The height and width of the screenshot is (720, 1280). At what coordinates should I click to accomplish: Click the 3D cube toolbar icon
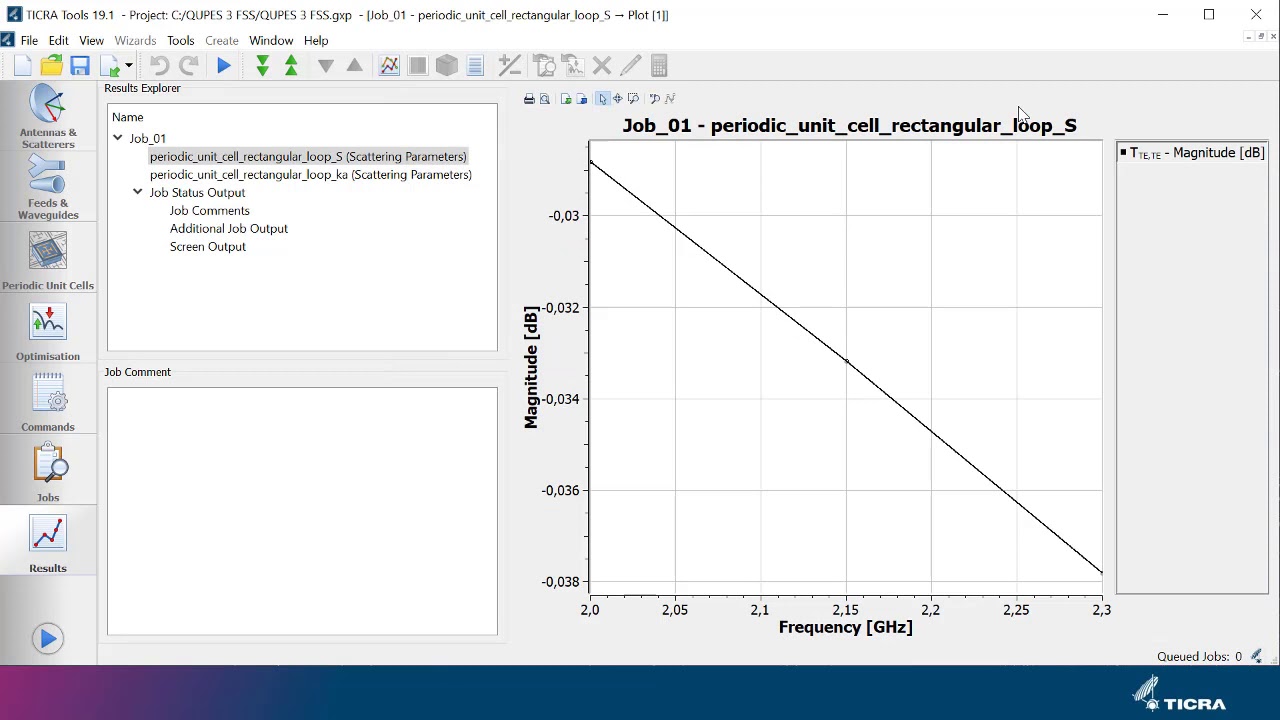tap(447, 66)
